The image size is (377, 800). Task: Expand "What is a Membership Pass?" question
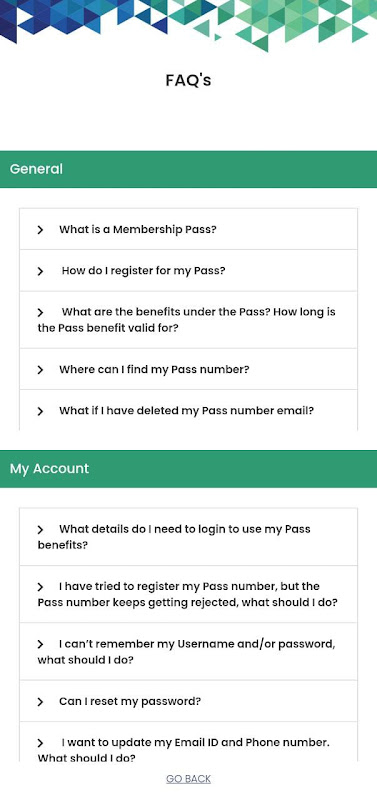click(188, 230)
